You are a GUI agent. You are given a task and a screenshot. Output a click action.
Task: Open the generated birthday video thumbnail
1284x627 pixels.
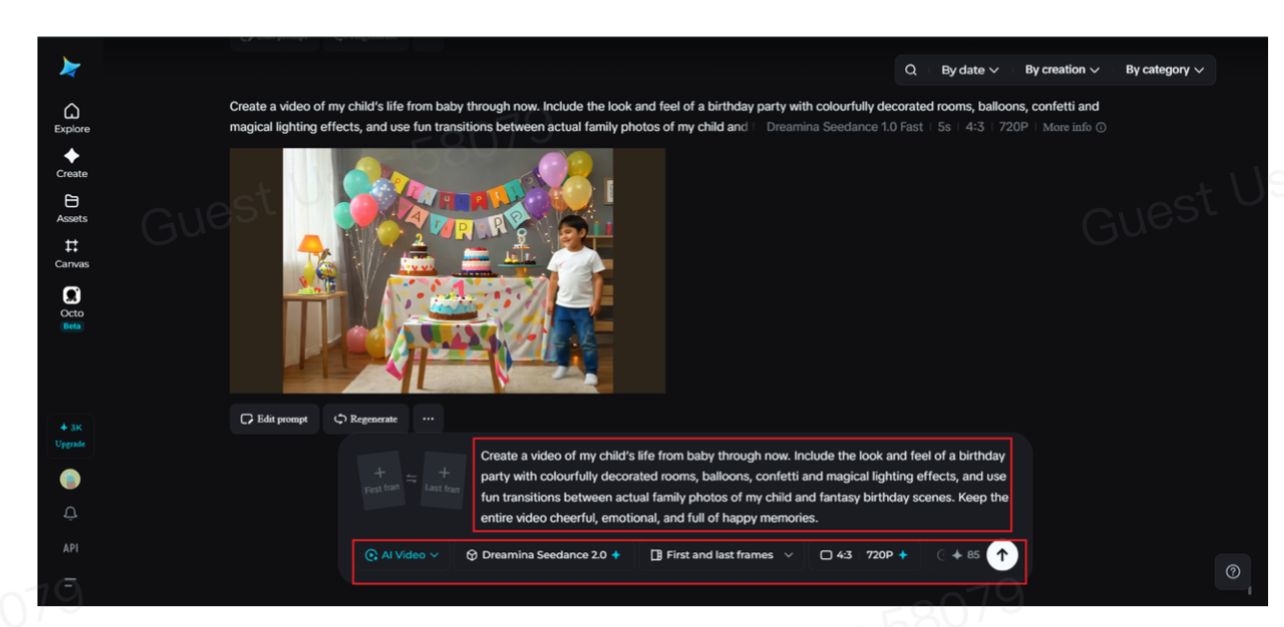[447, 270]
